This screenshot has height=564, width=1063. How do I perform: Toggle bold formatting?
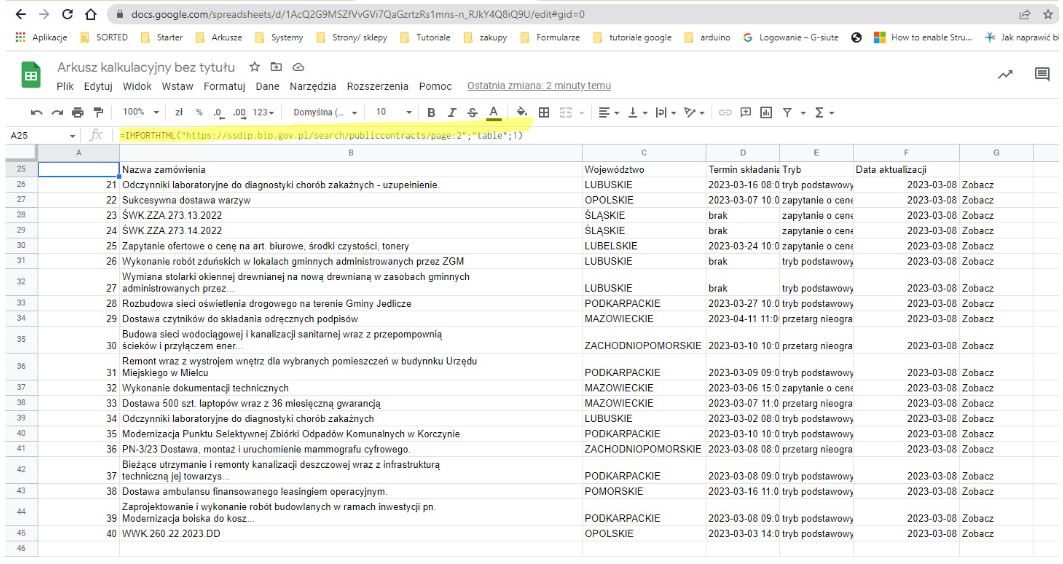click(432, 112)
